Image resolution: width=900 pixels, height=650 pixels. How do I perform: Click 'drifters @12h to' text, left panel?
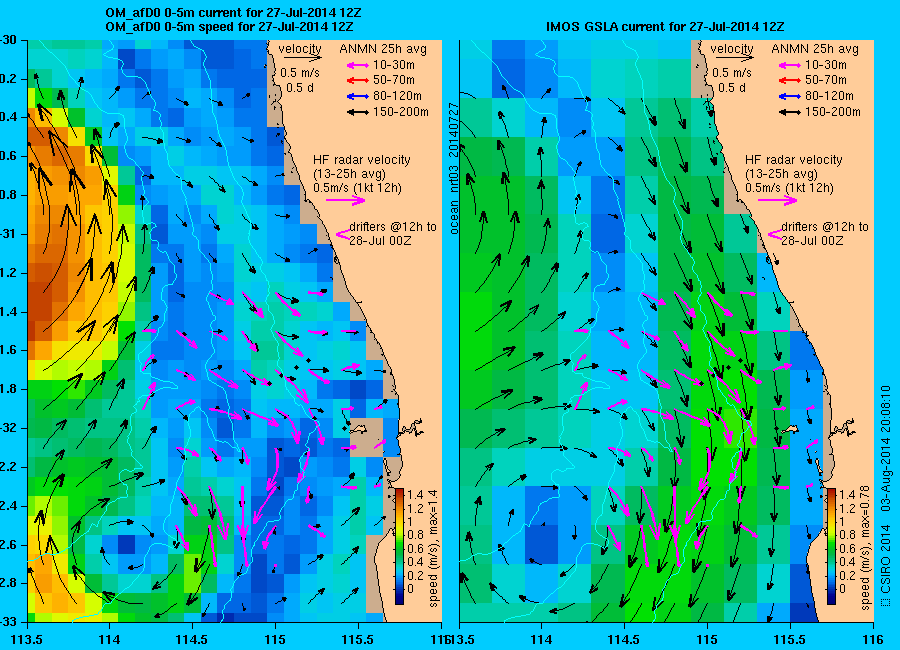coord(393,227)
